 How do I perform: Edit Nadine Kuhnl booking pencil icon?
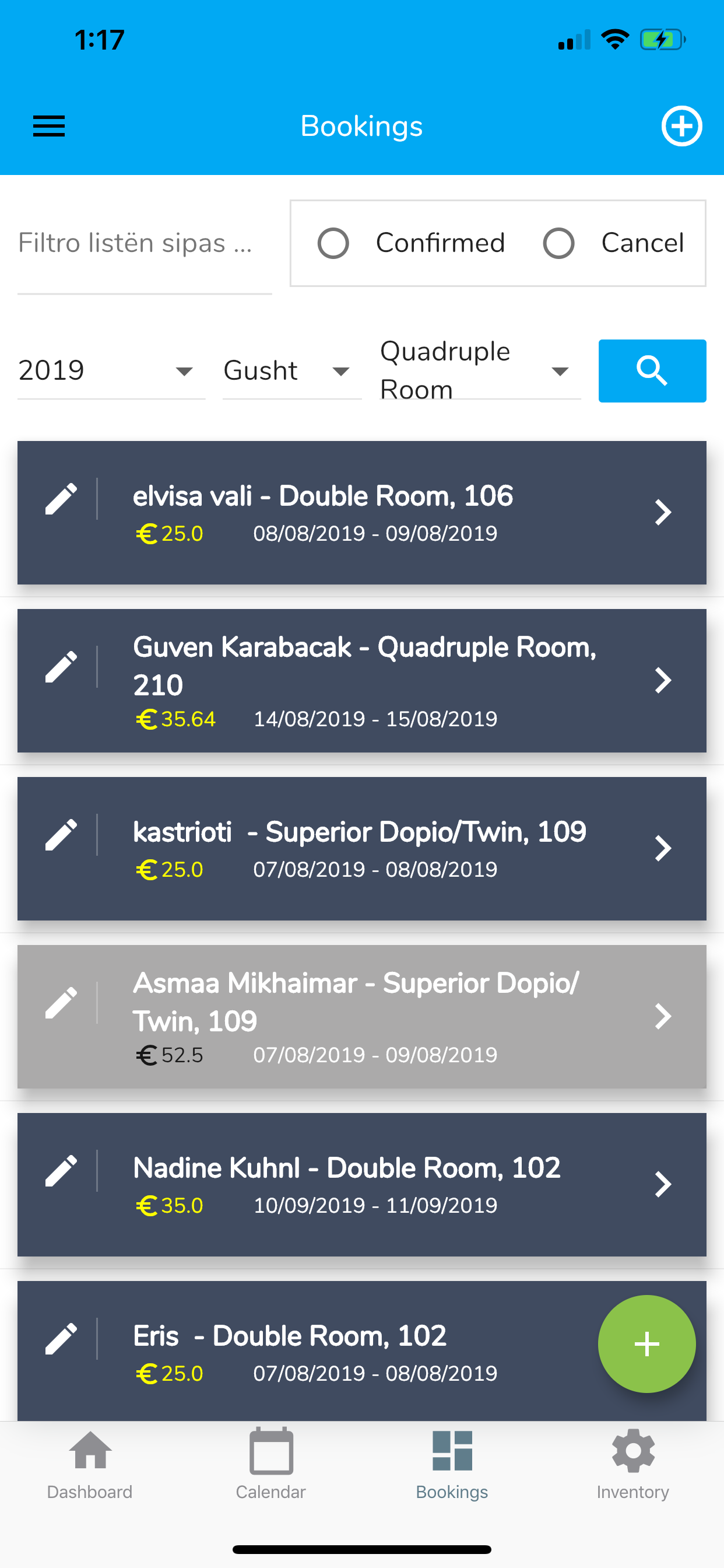click(x=61, y=1171)
